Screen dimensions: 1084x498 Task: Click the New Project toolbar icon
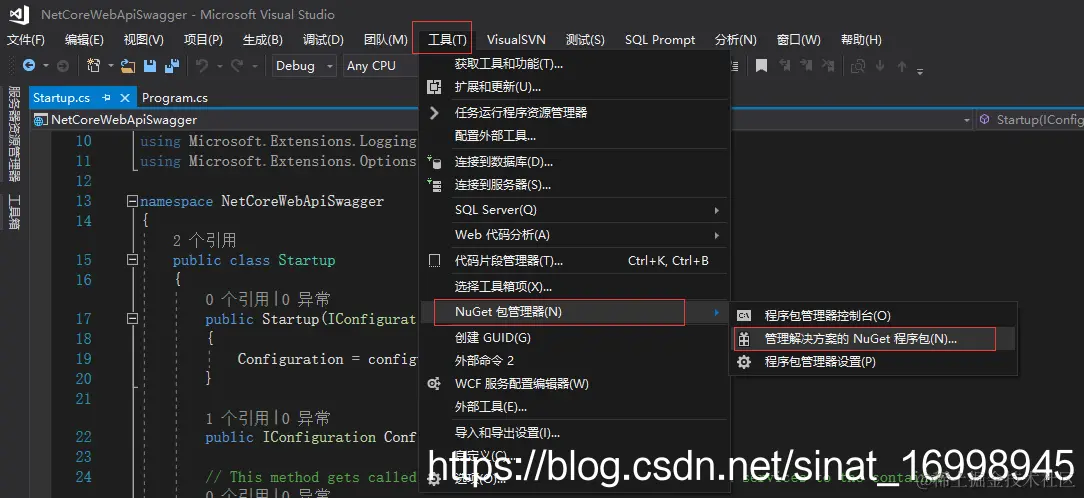click(x=94, y=66)
